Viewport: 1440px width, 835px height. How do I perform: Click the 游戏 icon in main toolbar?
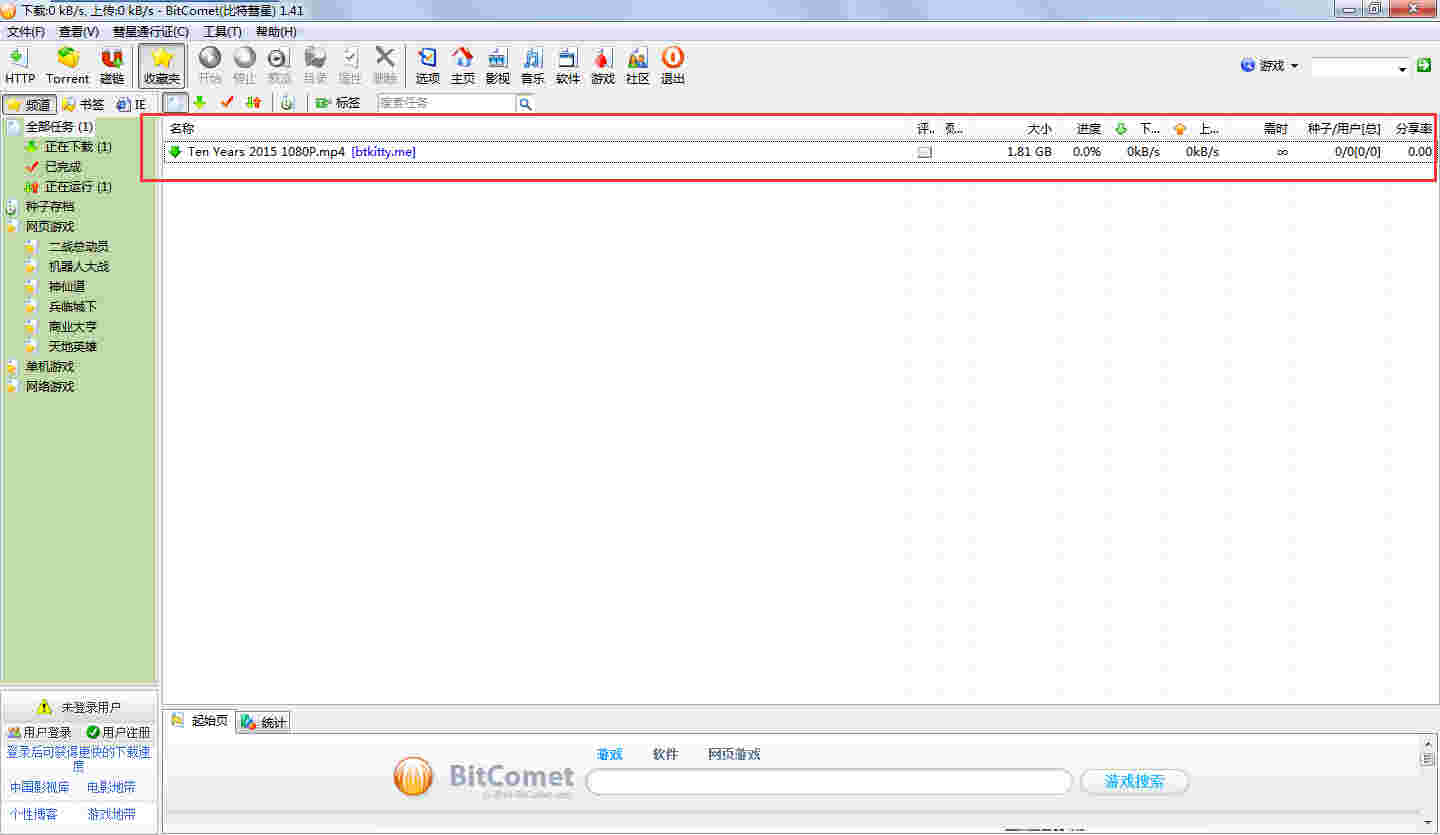point(603,66)
